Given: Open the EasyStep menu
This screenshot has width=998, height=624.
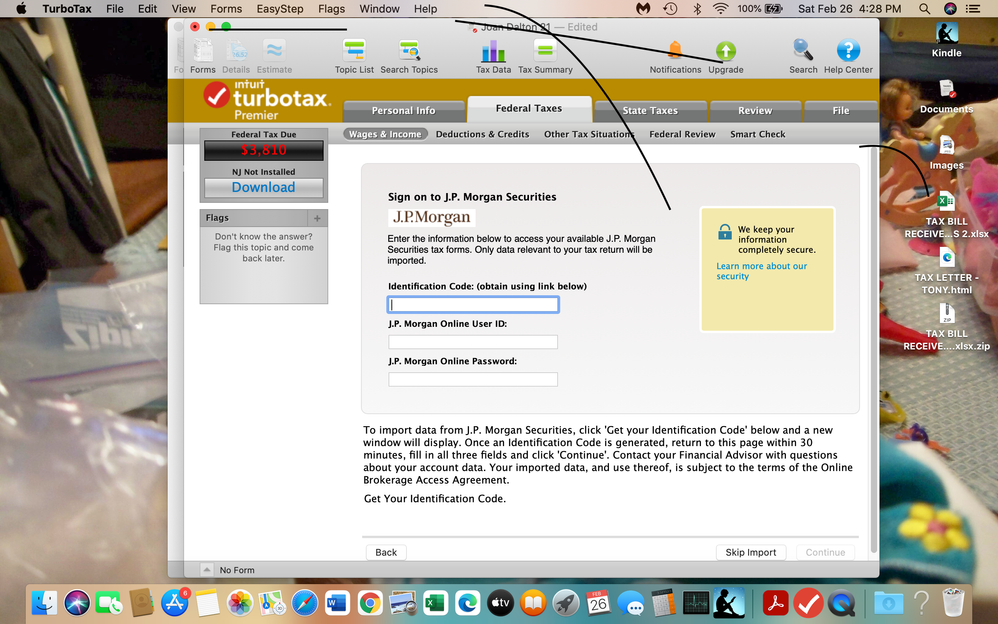Looking at the screenshot, I should 279,9.
